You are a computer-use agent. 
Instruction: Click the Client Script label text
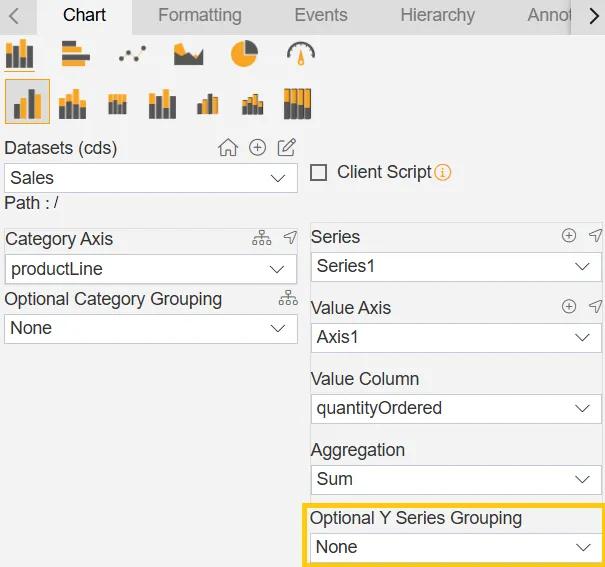click(x=384, y=172)
